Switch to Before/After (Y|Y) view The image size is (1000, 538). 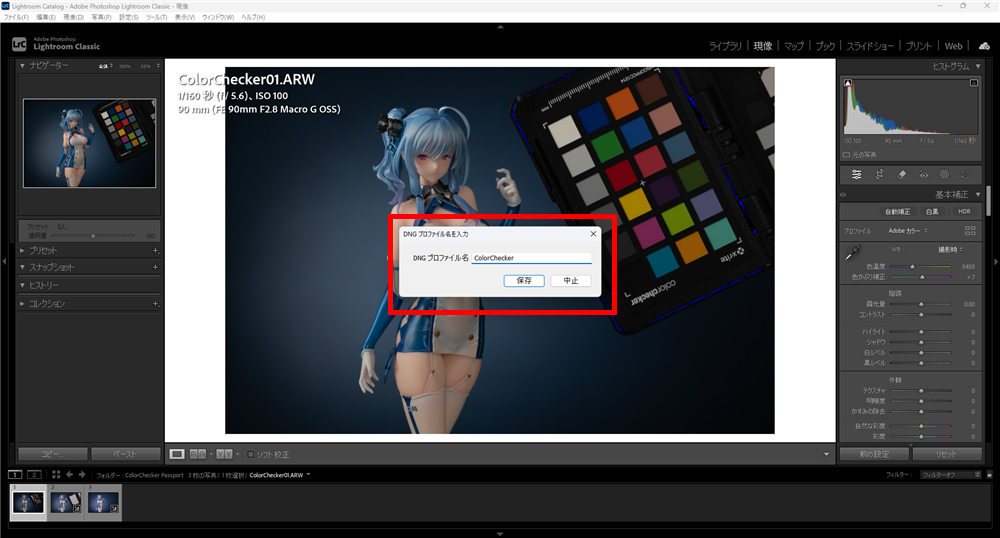224,454
